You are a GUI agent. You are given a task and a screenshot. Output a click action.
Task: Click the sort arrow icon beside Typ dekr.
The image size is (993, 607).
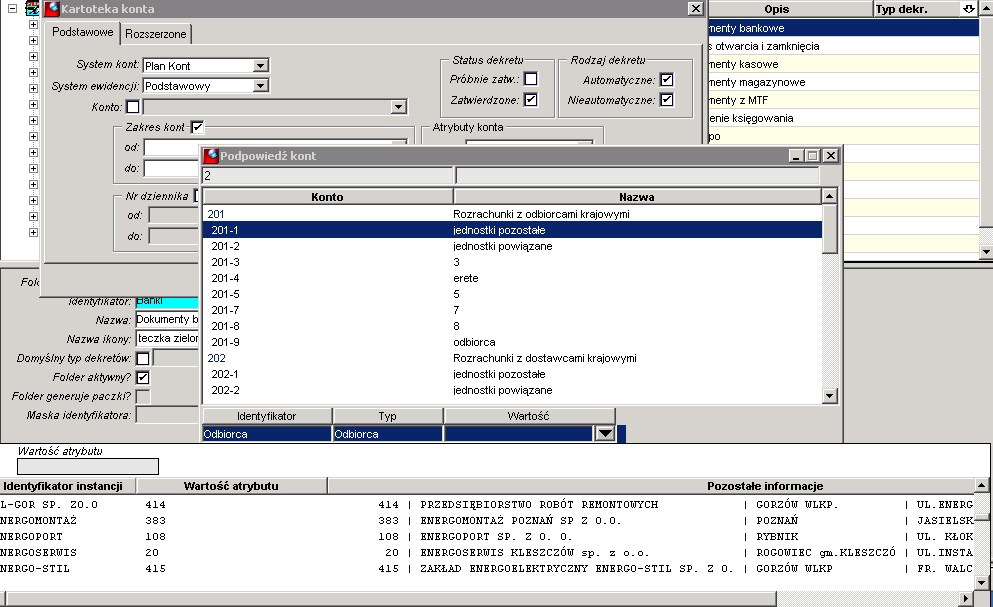(968, 9)
